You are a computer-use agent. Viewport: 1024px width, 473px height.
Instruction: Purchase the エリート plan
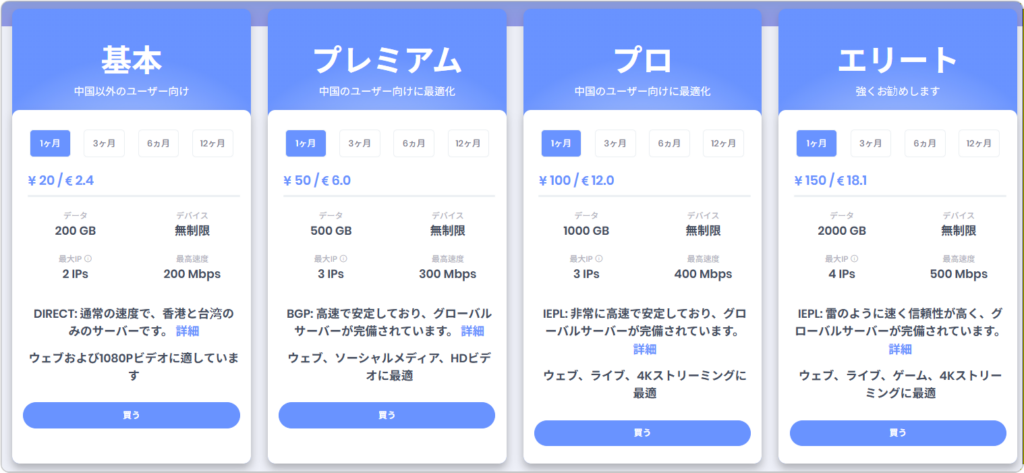click(897, 433)
